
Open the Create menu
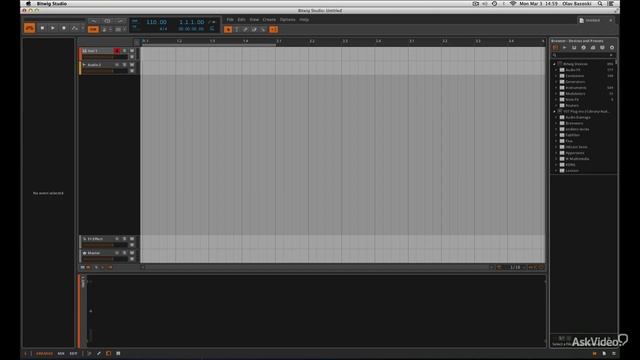269,20
